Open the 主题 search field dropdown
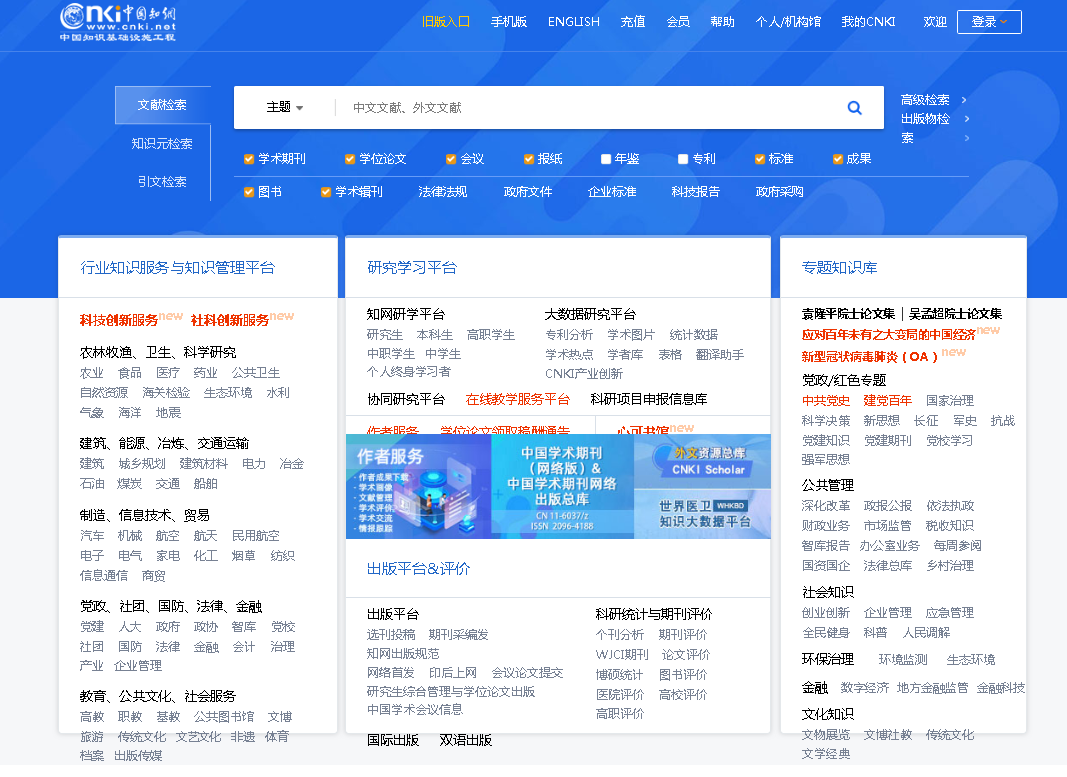Image resolution: width=1067 pixels, height=777 pixels. [284, 108]
